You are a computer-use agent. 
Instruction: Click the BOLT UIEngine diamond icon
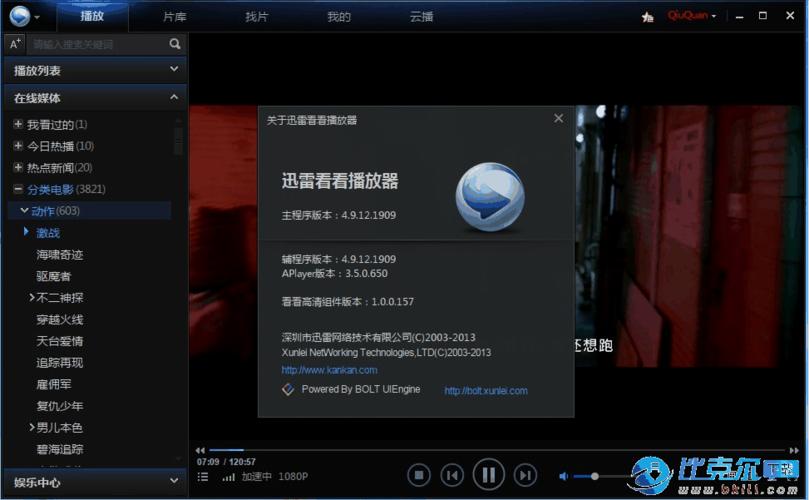pyautogui.click(x=288, y=390)
